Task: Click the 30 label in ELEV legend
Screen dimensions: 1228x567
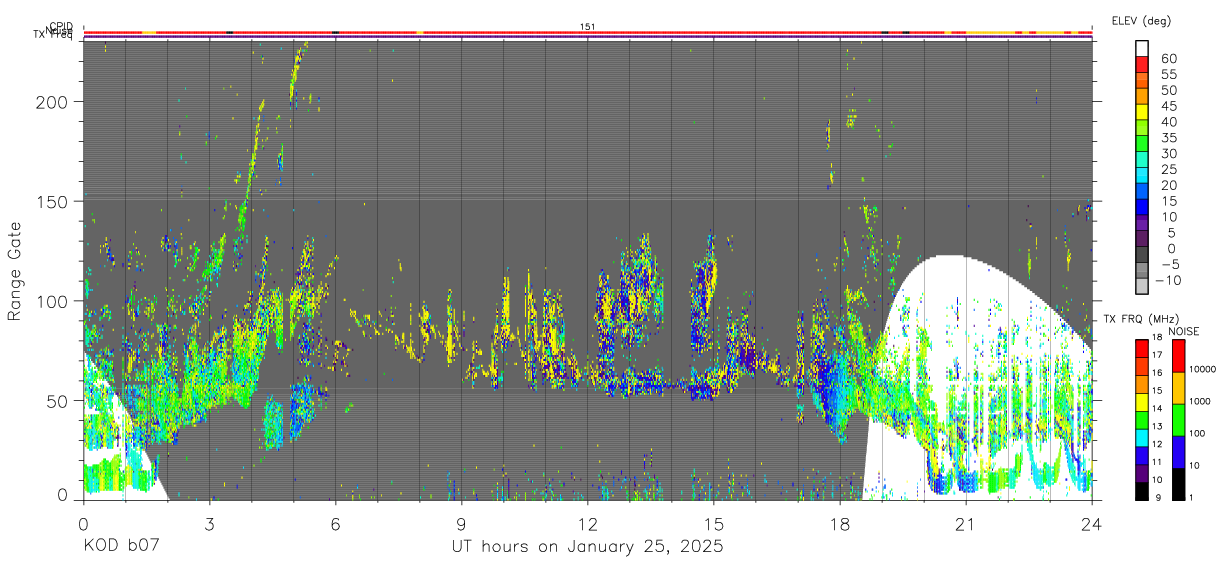Action: tap(1169, 153)
